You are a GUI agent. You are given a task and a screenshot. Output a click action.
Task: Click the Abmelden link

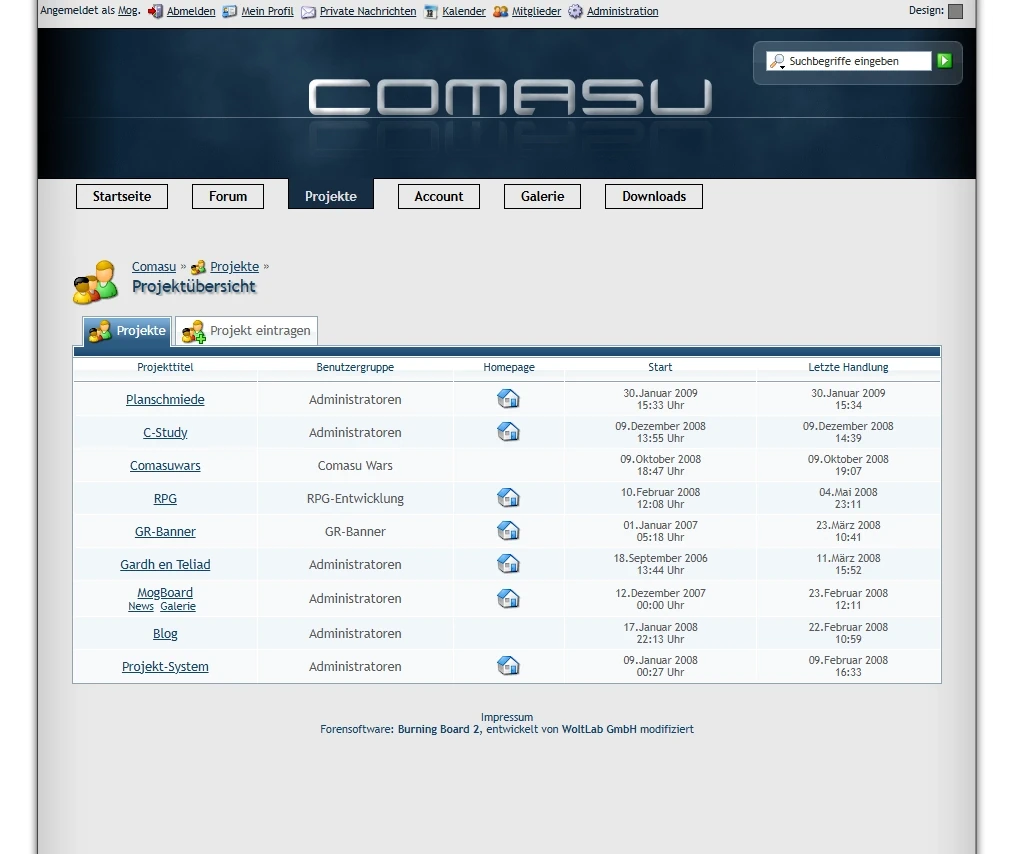tap(191, 11)
